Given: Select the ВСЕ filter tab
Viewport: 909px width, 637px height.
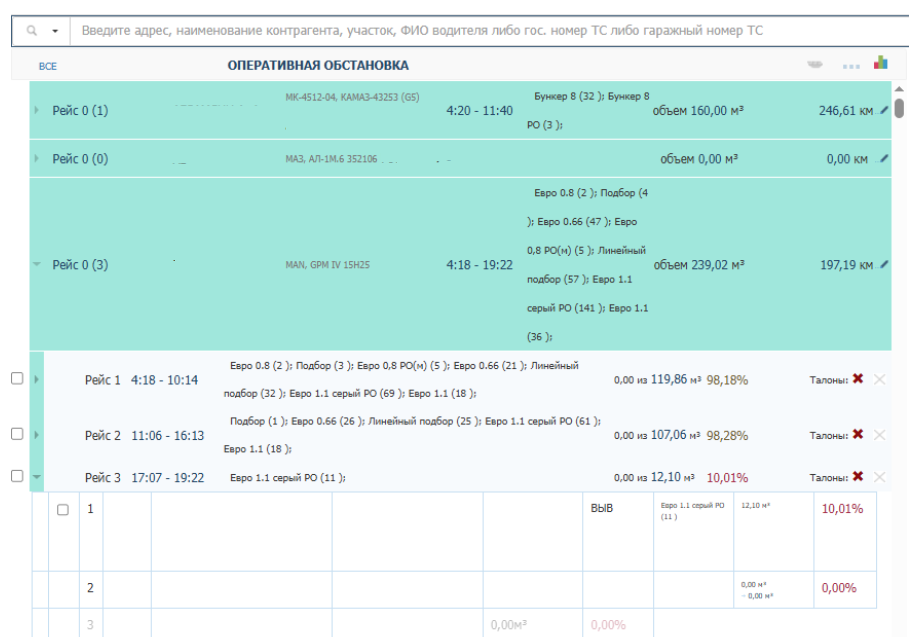Looking at the screenshot, I should tap(48, 66).
